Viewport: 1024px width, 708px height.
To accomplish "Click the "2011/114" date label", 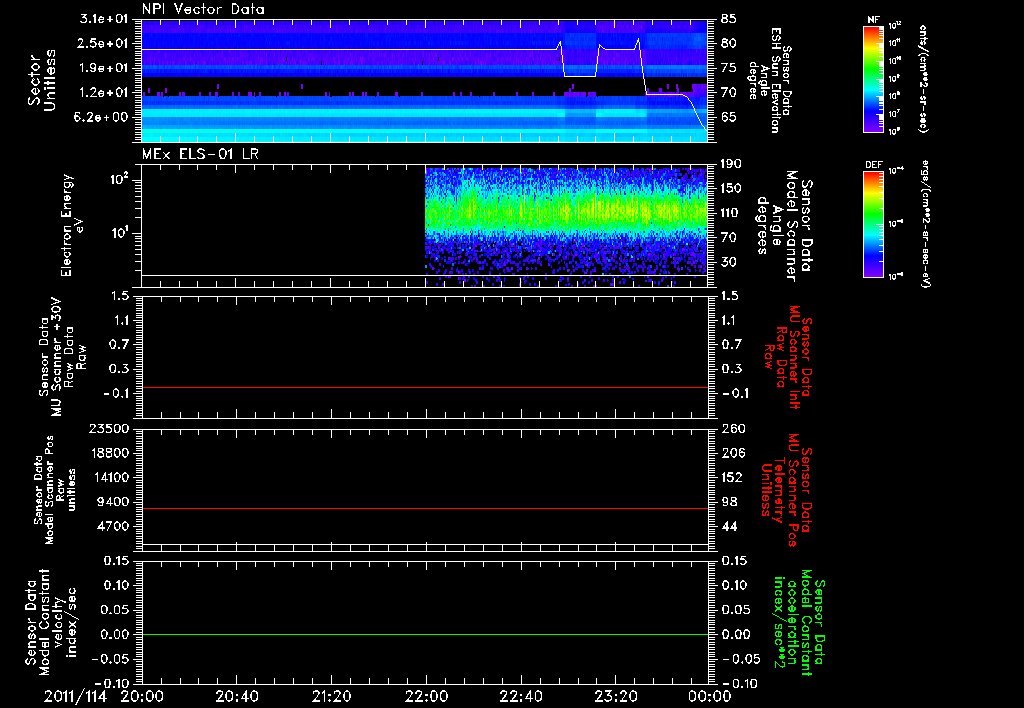I will (75, 696).
